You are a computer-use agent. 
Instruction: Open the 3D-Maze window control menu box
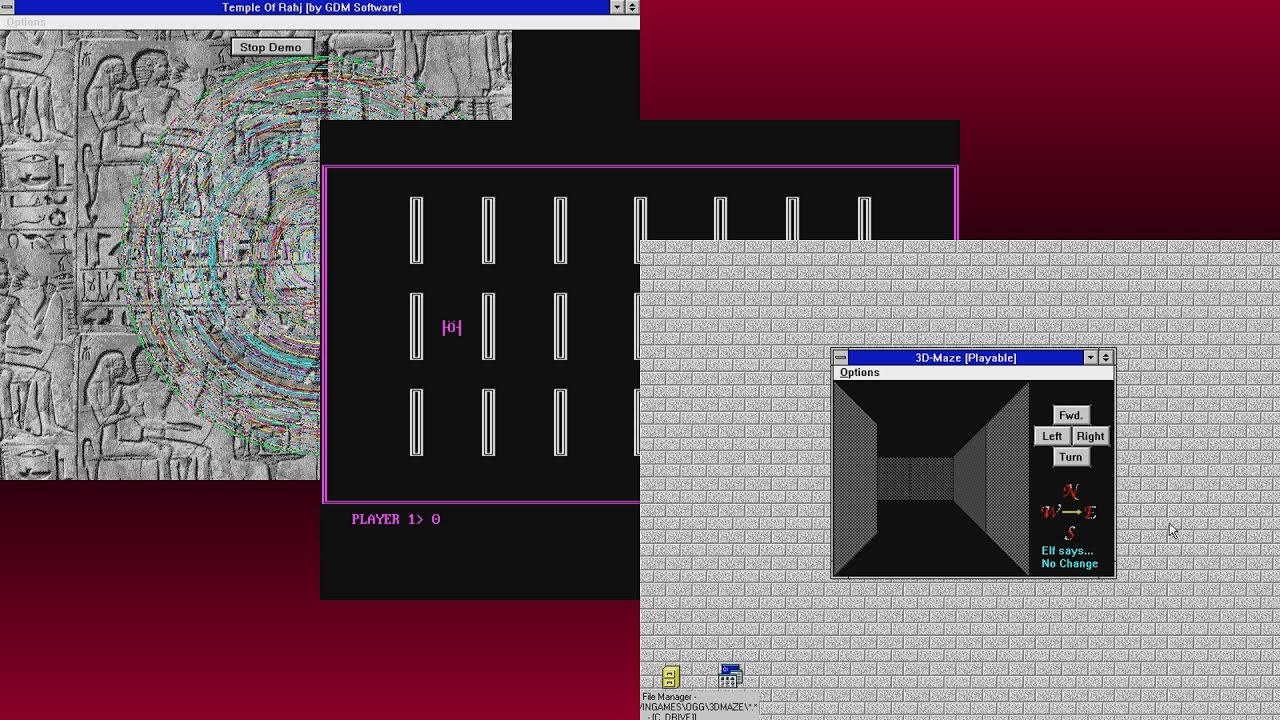click(840, 357)
